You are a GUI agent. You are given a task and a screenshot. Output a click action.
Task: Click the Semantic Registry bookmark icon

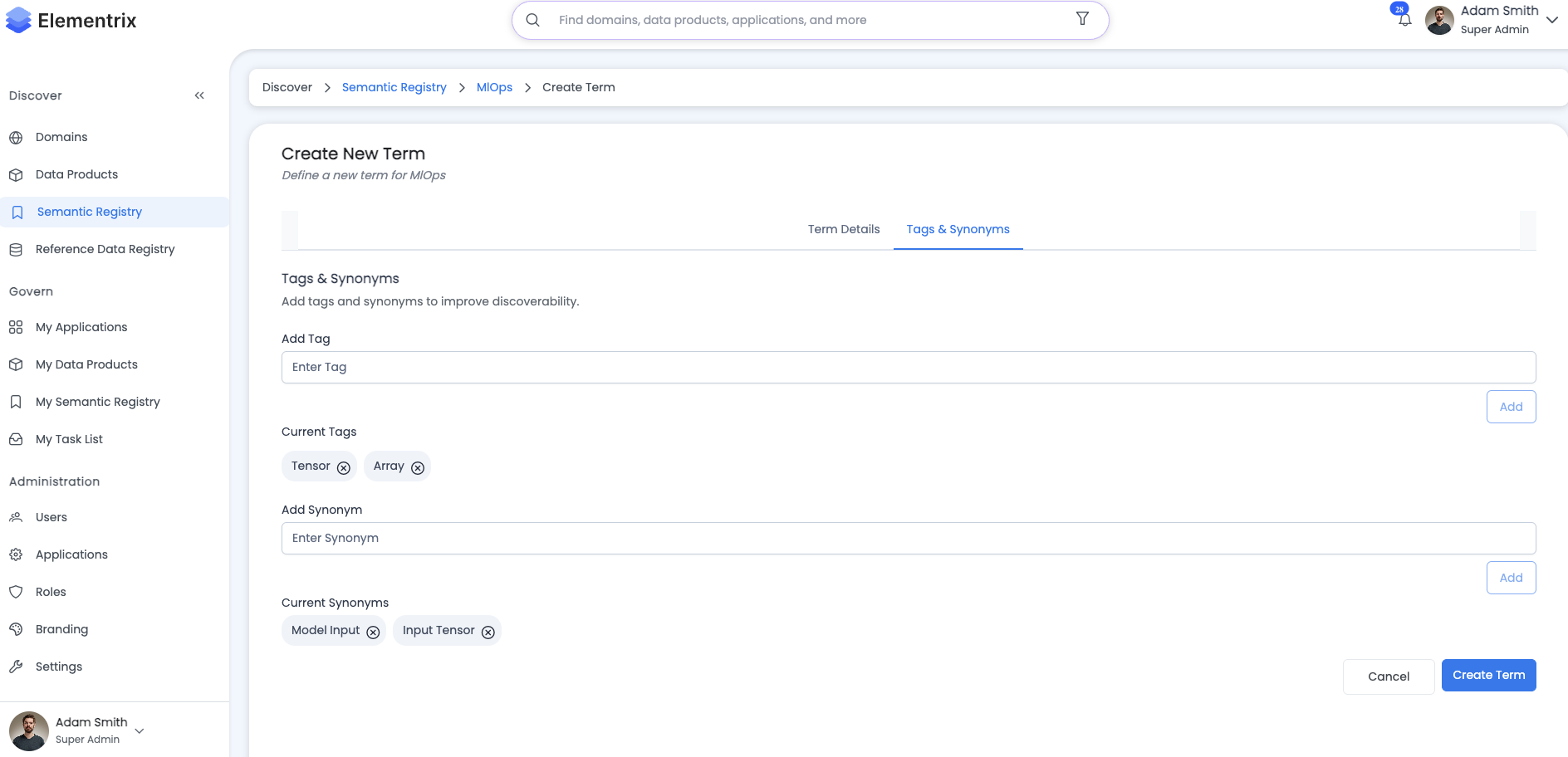point(17,212)
